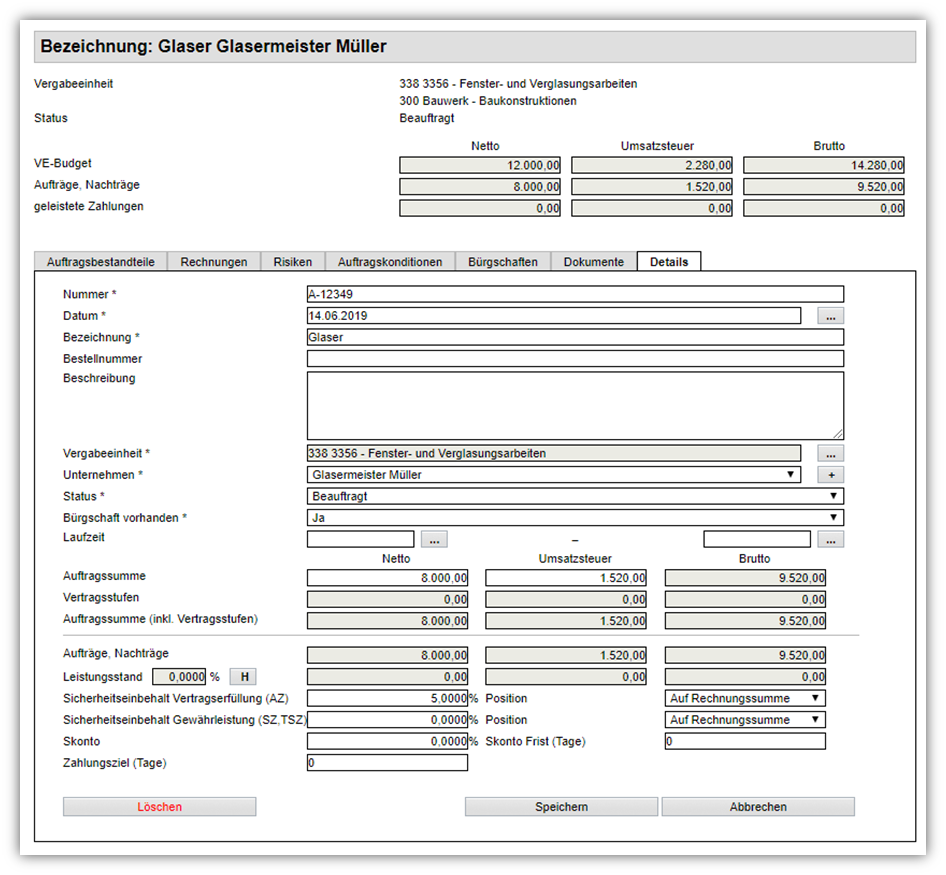Save the order with Speichern

(x=561, y=807)
